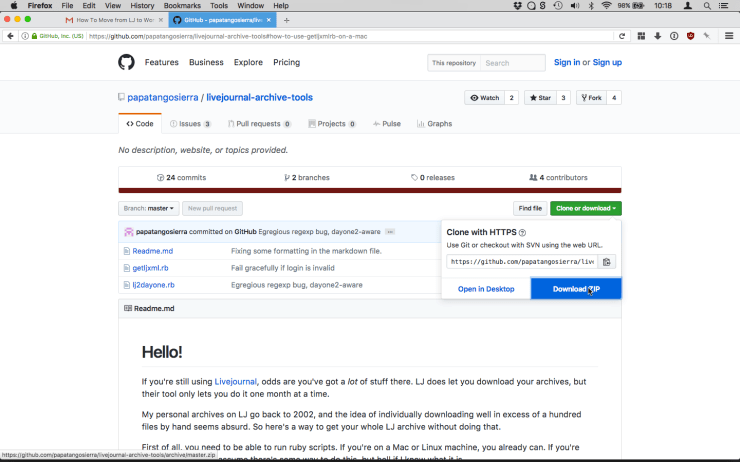Collapse the Clone or download dropdown
This screenshot has width=740, height=462.
[x=585, y=208]
